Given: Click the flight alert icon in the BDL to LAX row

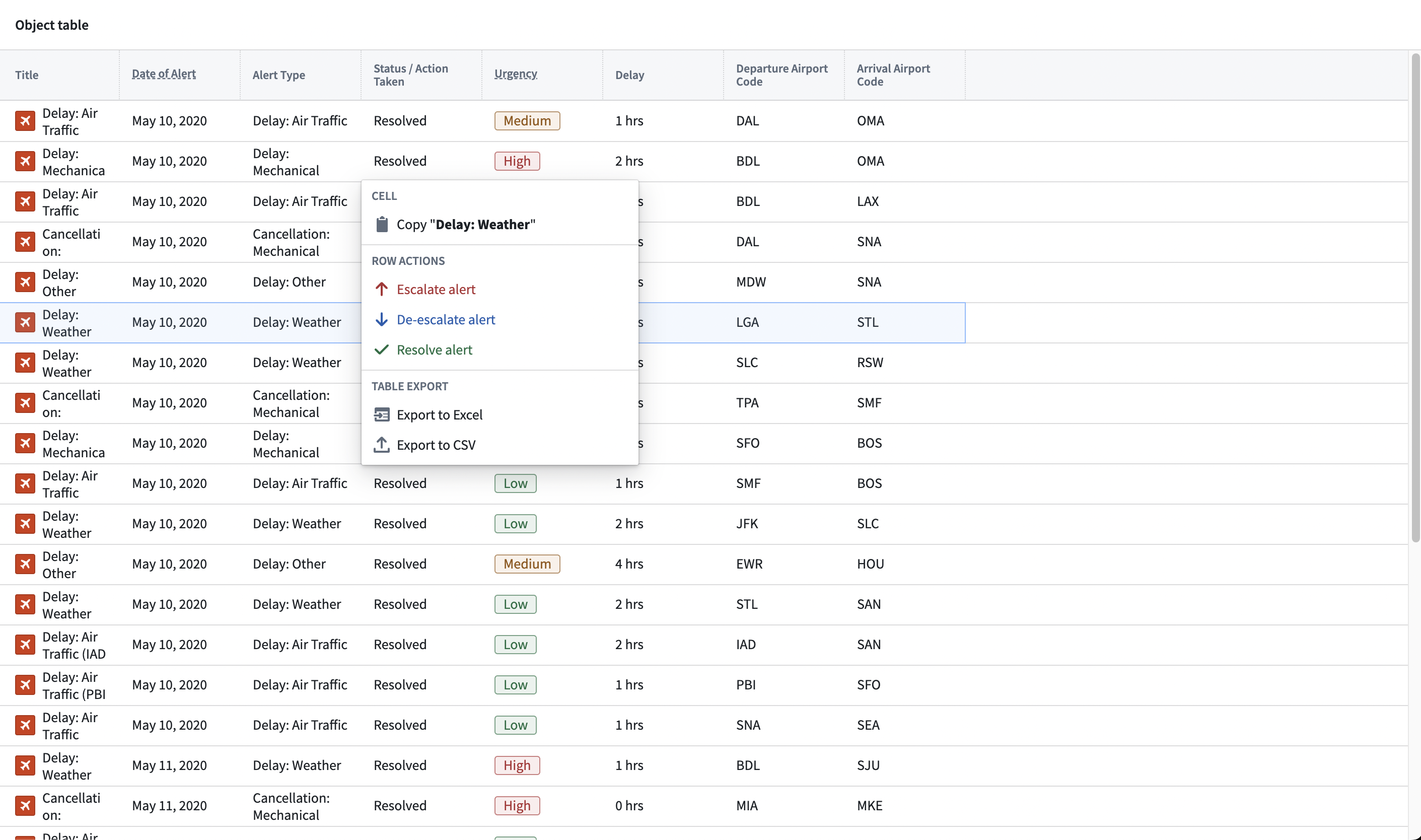Looking at the screenshot, I should (25, 201).
